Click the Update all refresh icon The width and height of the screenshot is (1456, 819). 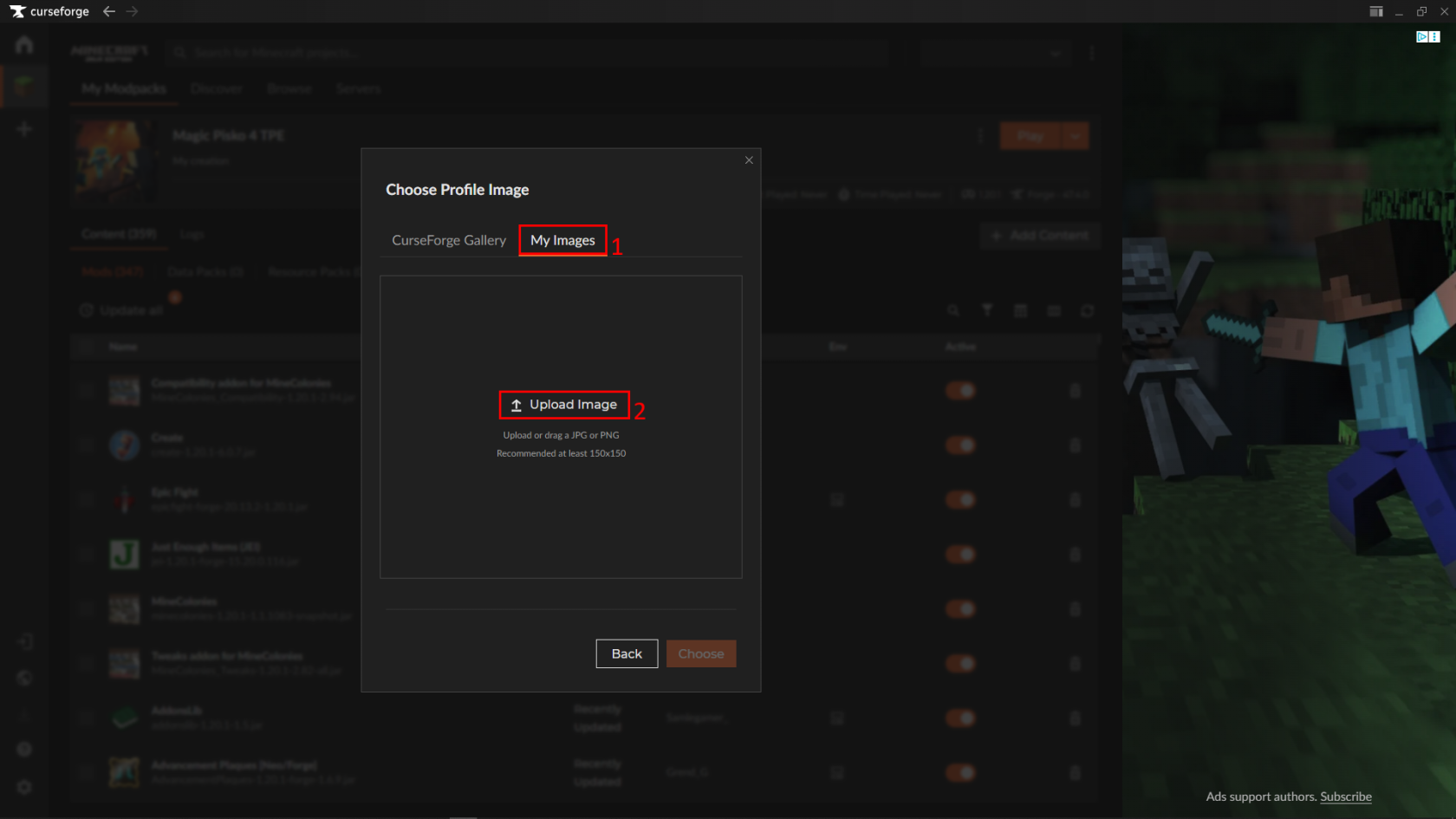[85, 309]
